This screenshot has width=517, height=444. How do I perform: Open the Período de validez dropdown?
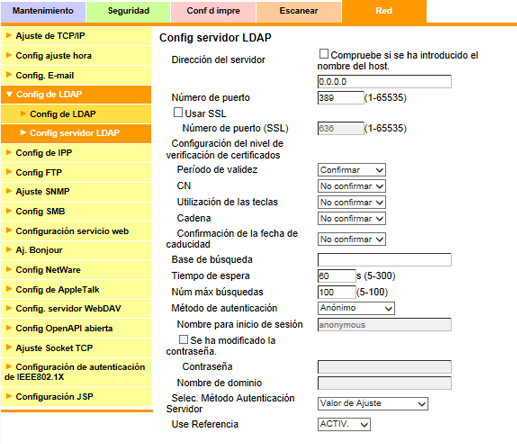pos(352,170)
